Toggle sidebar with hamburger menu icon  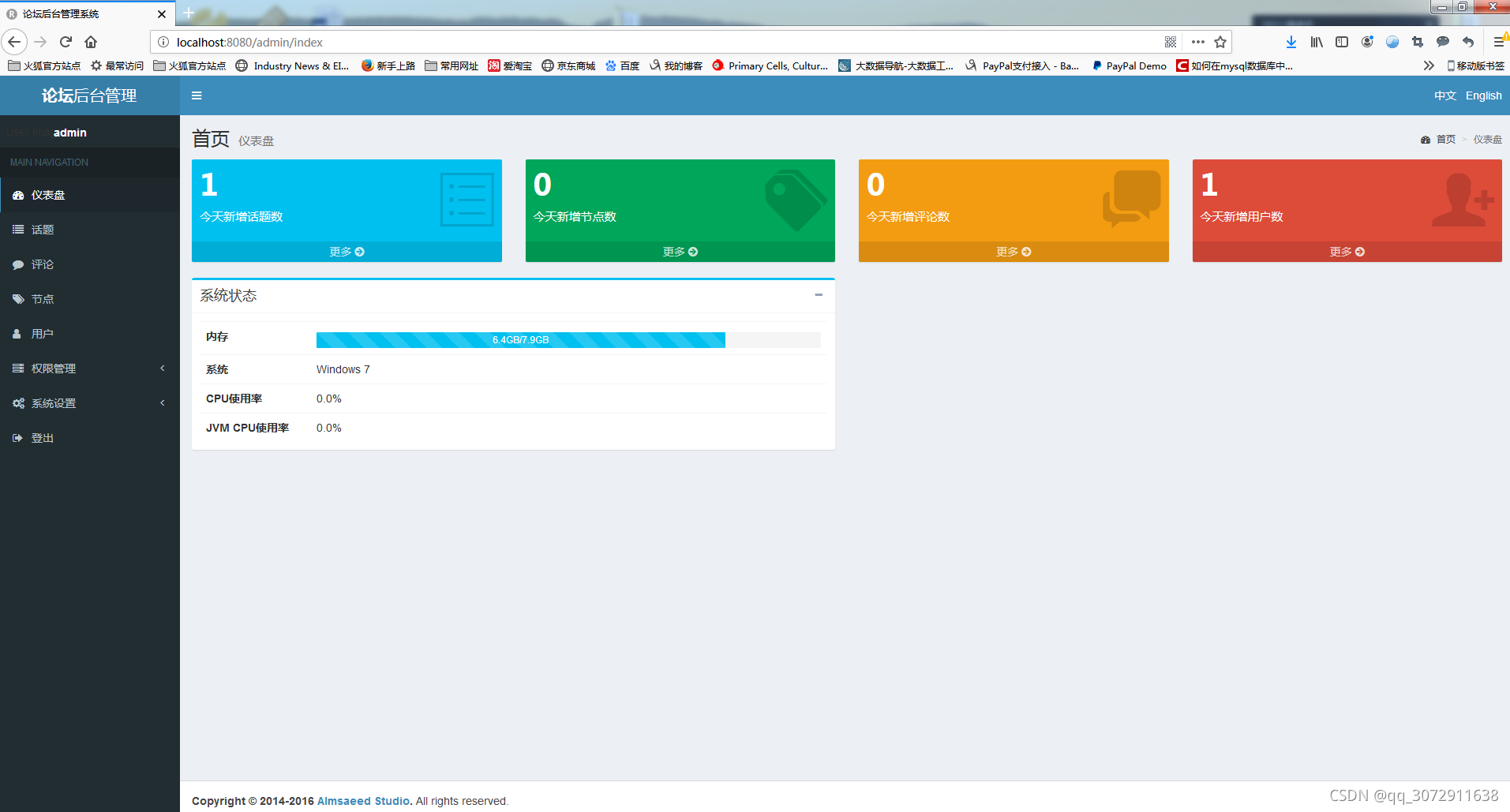pyautogui.click(x=197, y=95)
